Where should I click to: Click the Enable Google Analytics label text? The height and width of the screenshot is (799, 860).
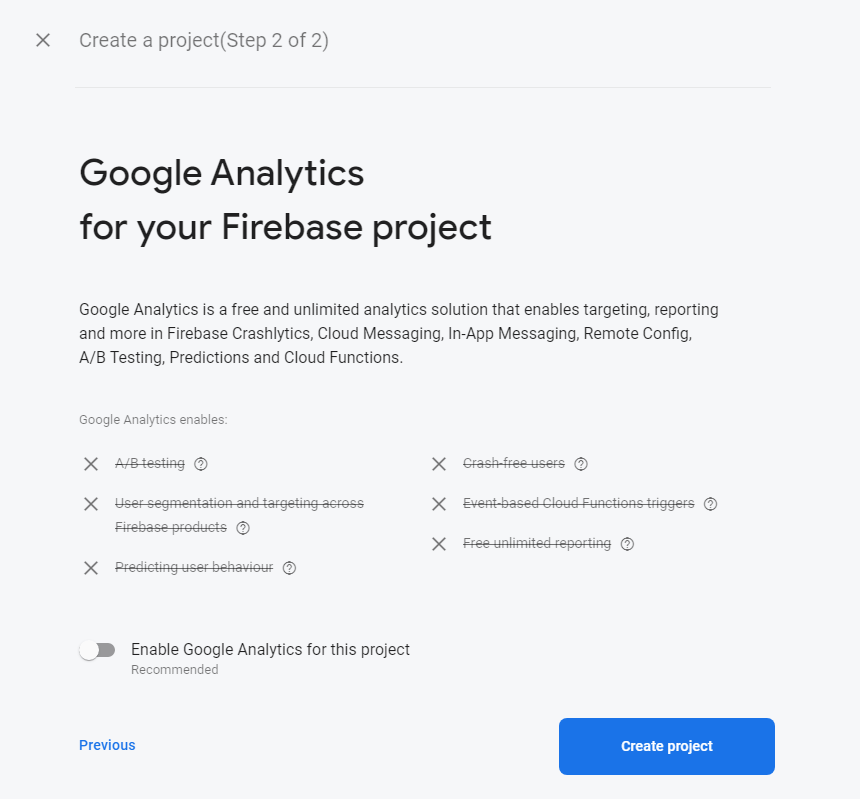point(270,650)
